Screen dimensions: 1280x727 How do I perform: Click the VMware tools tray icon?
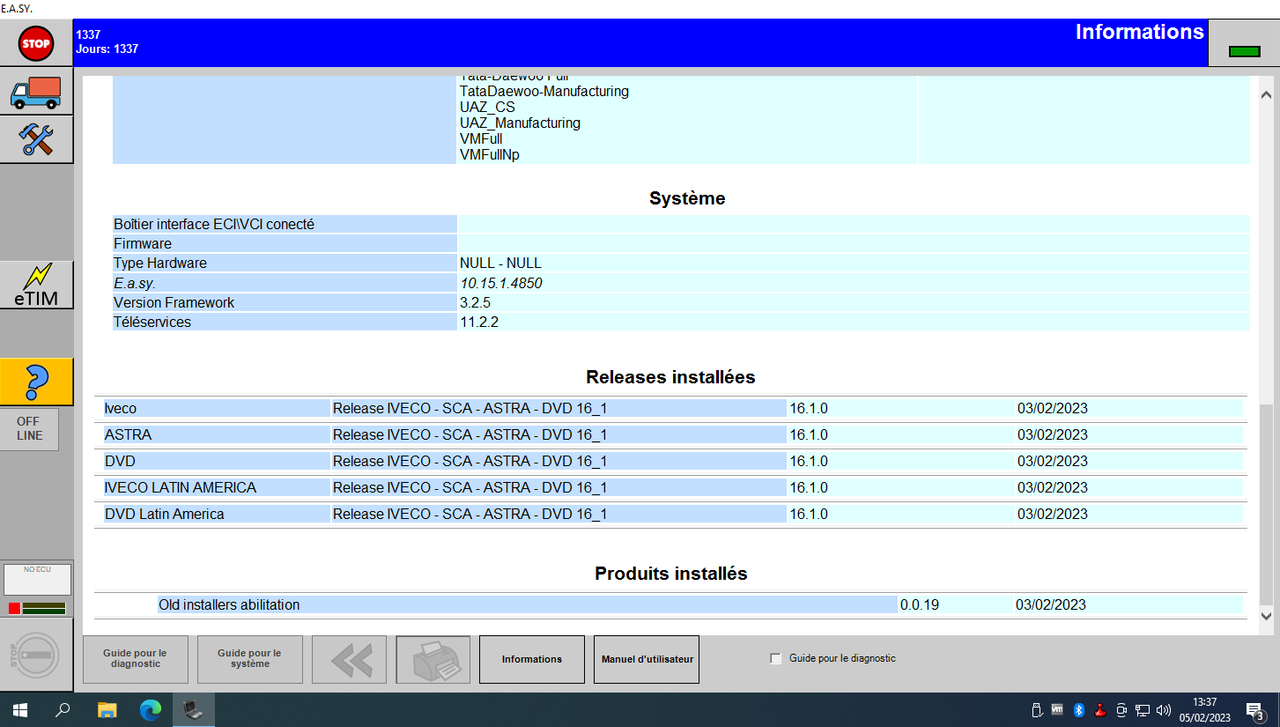tap(1057, 710)
